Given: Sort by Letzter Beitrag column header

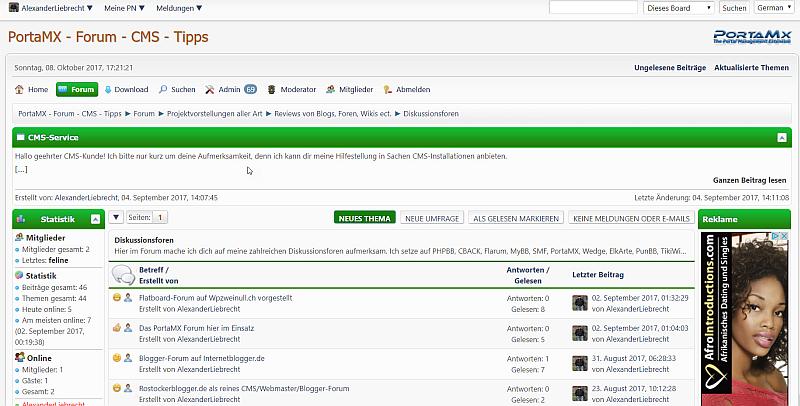Looking at the screenshot, I should pyautogui.click(x=597, y=275).
